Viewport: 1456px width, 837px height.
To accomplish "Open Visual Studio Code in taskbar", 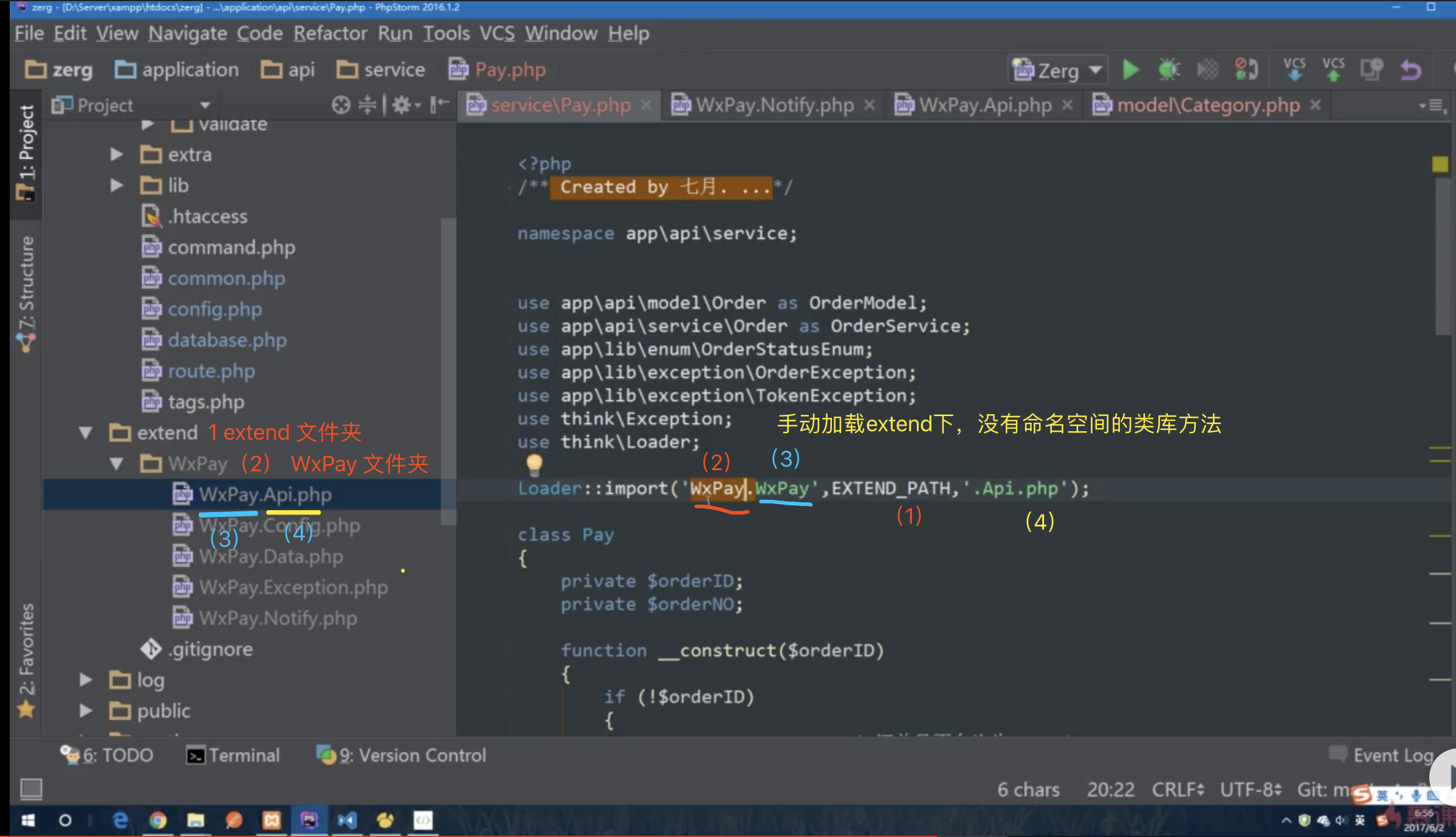I will pos(347,821).
